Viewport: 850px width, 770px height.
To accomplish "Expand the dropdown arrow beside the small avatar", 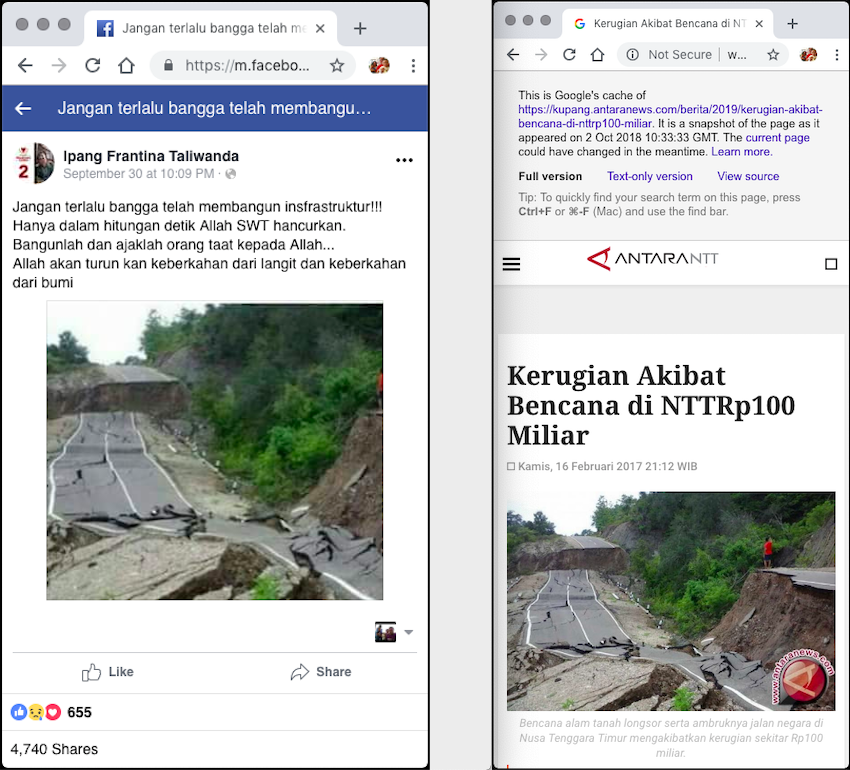I will coord(408,632).
